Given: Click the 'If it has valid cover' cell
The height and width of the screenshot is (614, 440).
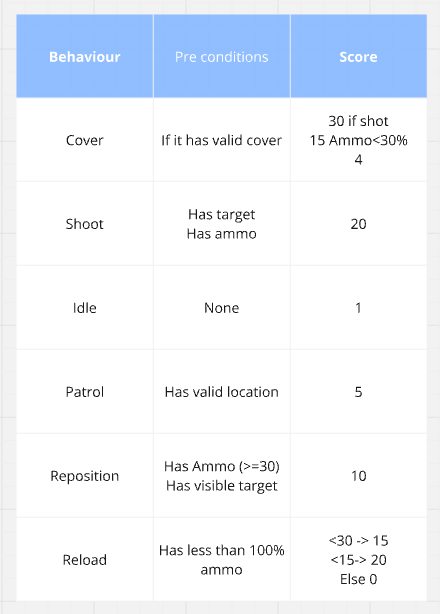Looking at the screenshot, I should [x=222, y=140].
